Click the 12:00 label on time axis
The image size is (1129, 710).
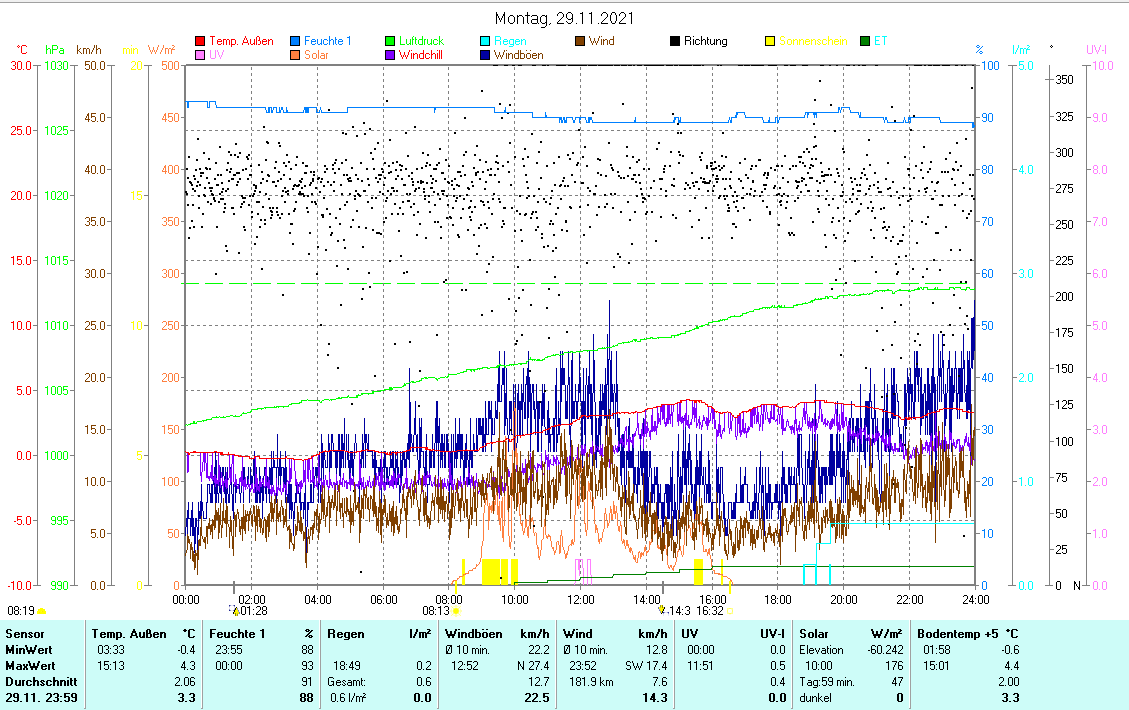580,599
